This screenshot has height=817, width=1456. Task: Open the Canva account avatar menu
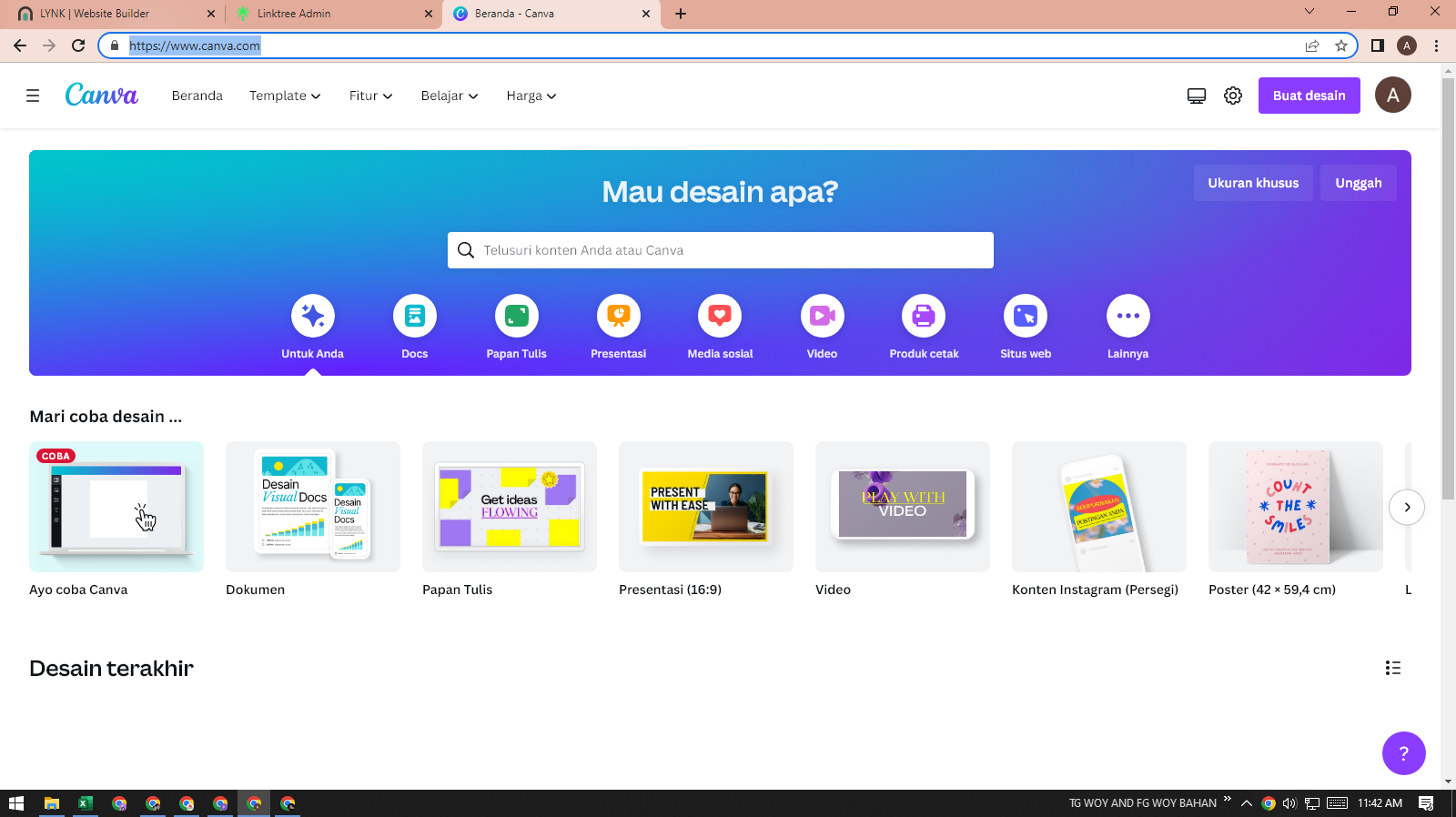pos(1393,95)
